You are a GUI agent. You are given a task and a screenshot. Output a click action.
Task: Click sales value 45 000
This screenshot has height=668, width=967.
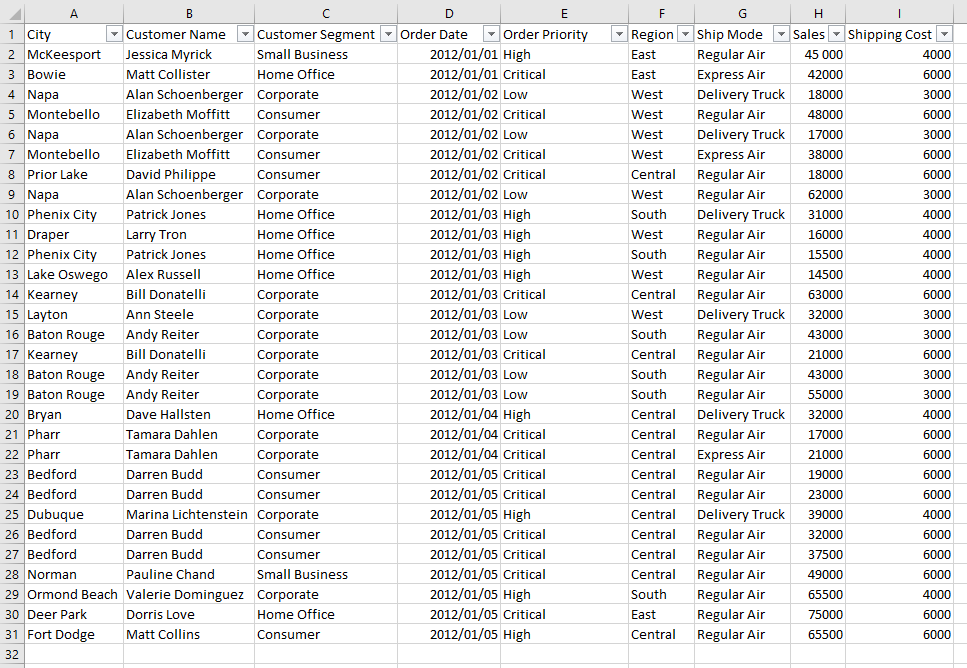(x=818, y=54)
